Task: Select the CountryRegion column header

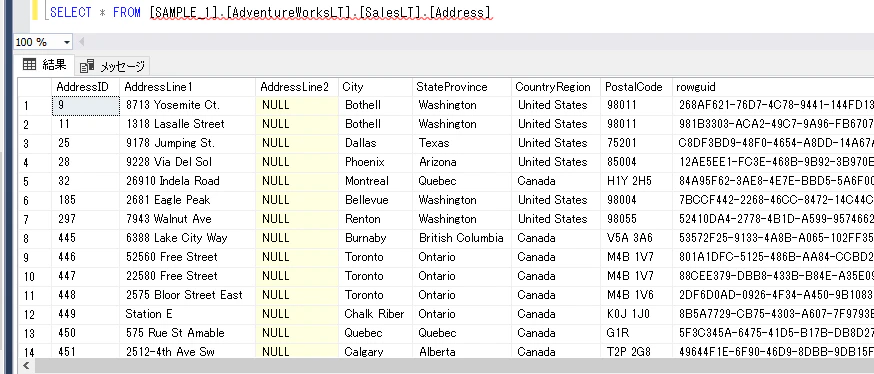Action: pyautogui.click(x=556, y=87)
